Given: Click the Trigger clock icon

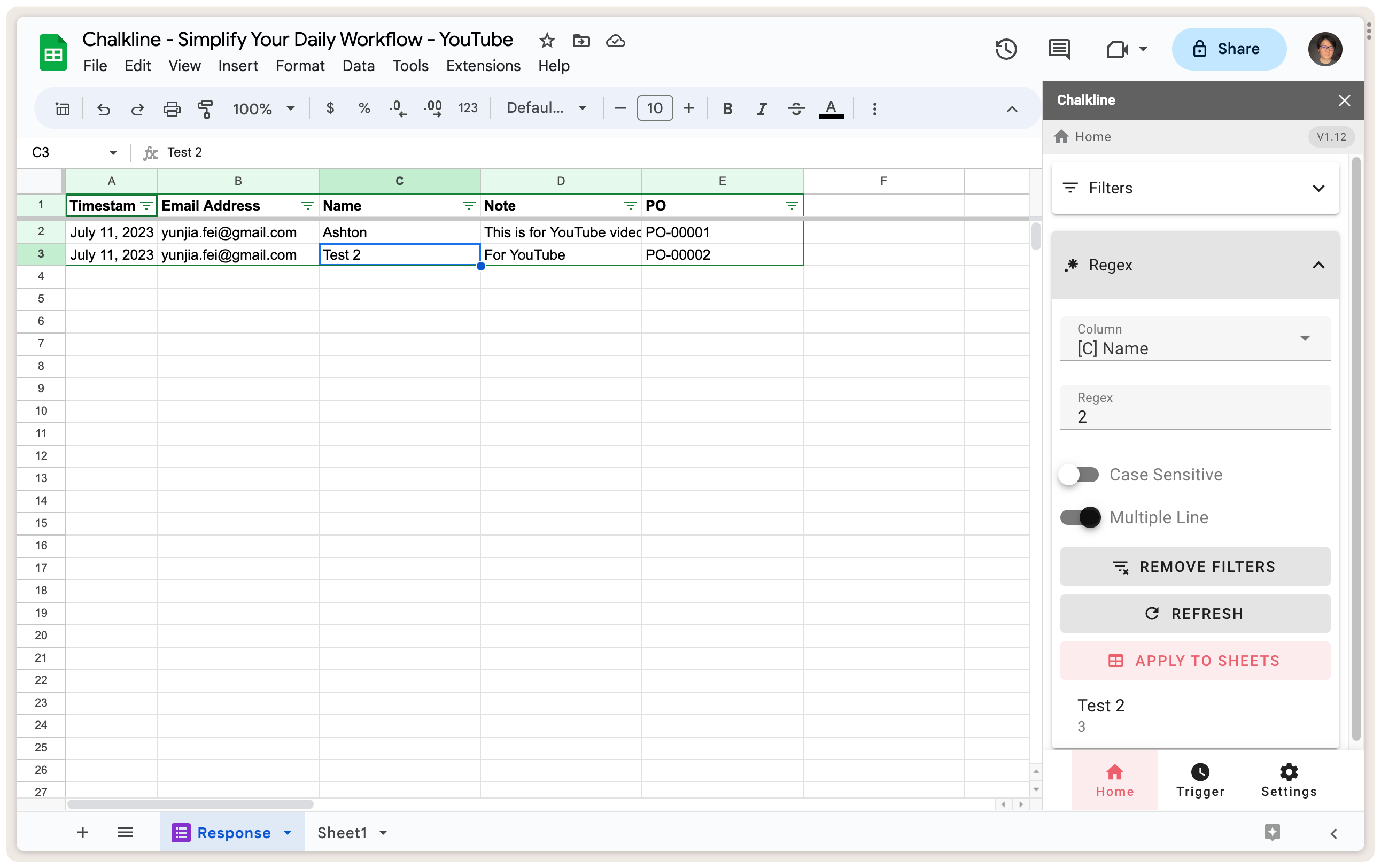Looking at the screenshot, I should pos(1200,772).
